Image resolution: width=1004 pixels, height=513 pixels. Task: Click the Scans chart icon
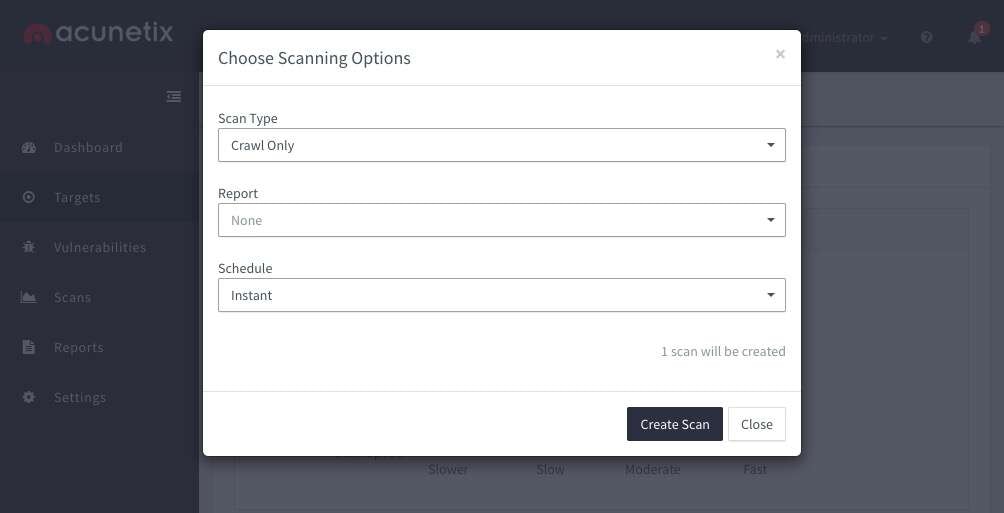coord(29,297)
